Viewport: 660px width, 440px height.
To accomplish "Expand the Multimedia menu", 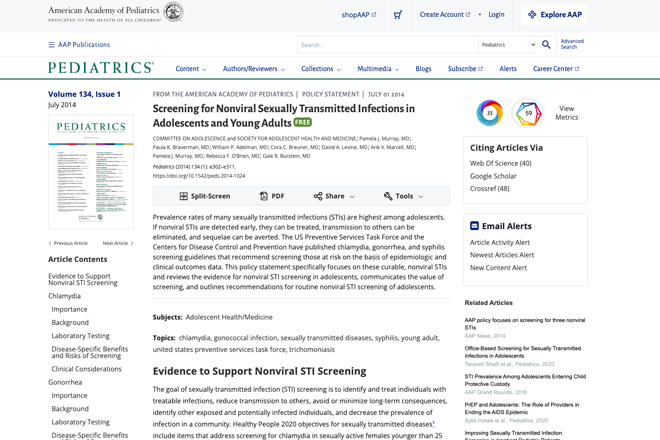I will [378, 69].
